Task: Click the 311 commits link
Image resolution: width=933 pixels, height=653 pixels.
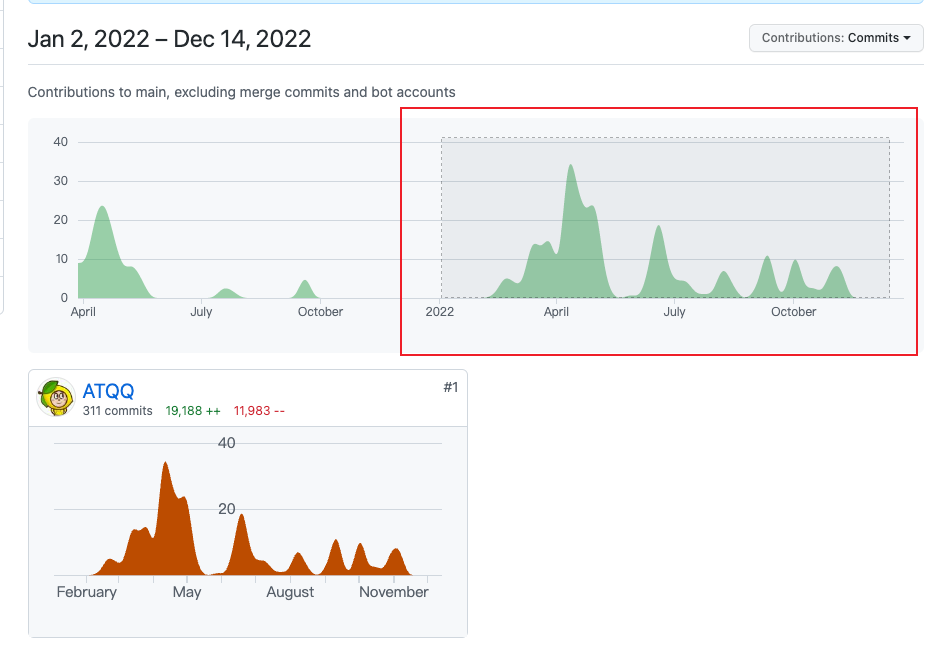Action: pyautogui.click(x=117, y=411)
